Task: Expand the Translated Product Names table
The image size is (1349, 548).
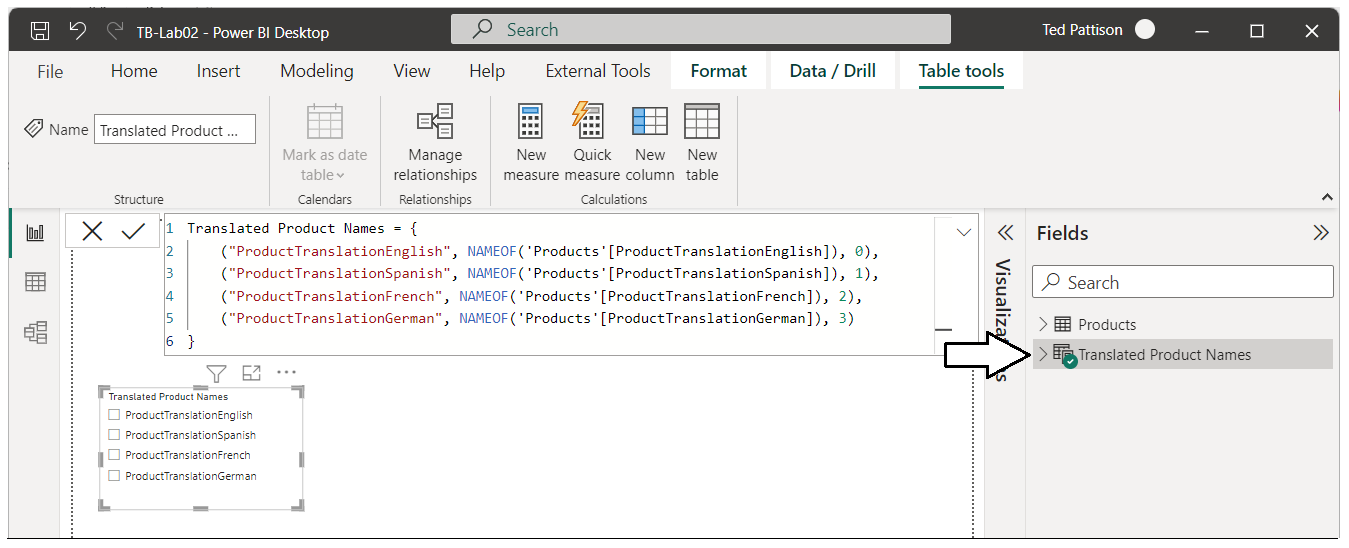Action: 1043,354
